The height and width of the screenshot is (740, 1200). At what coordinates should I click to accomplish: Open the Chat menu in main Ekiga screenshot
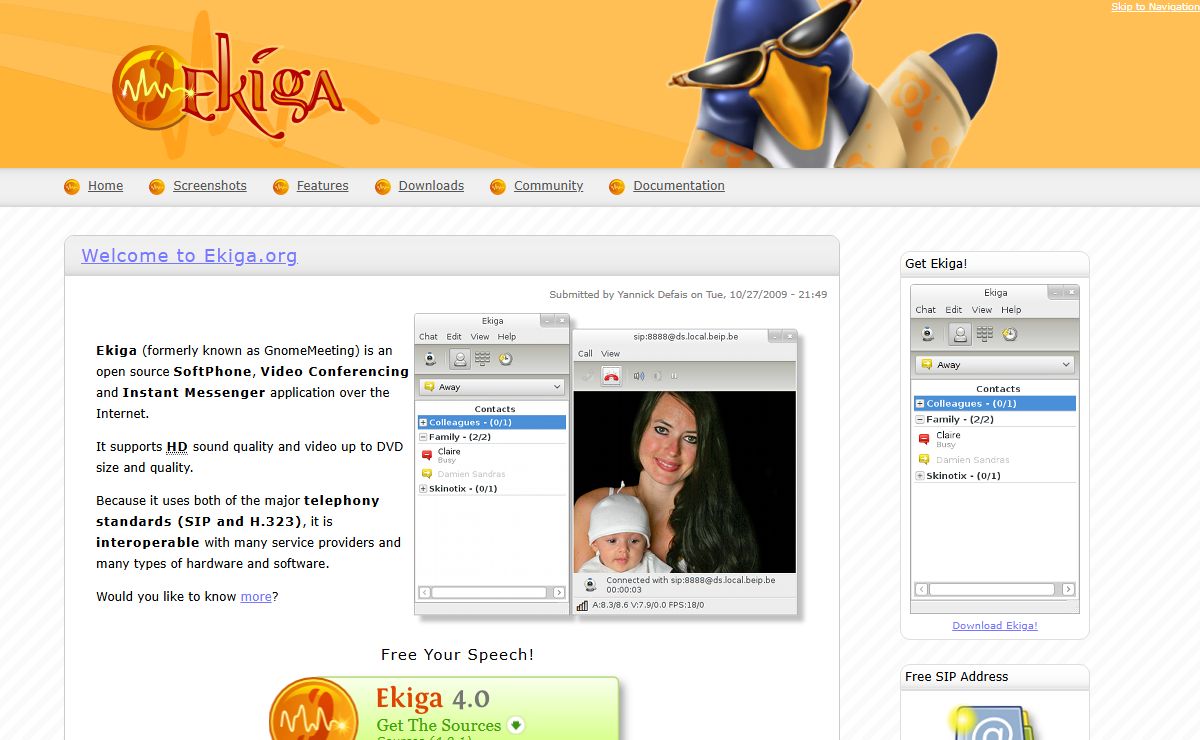point(428,337)
